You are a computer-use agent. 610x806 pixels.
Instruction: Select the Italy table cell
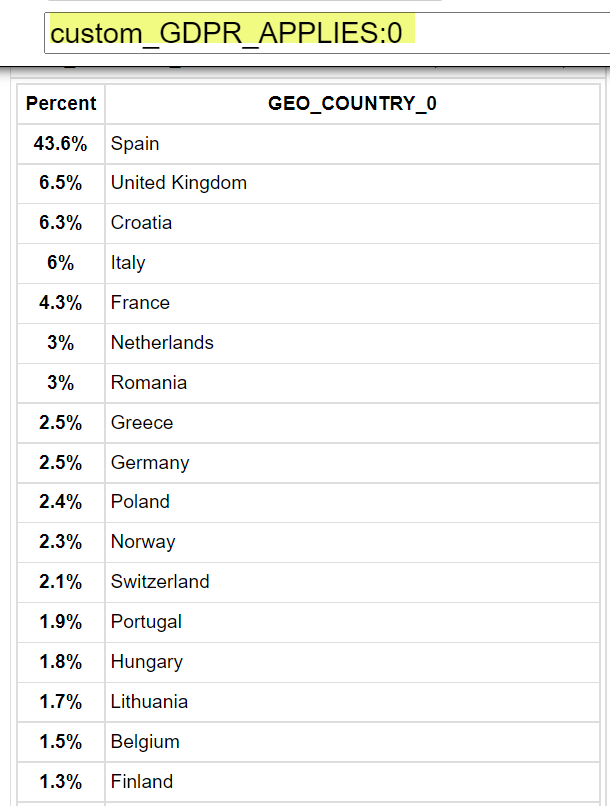coord(352,263)
